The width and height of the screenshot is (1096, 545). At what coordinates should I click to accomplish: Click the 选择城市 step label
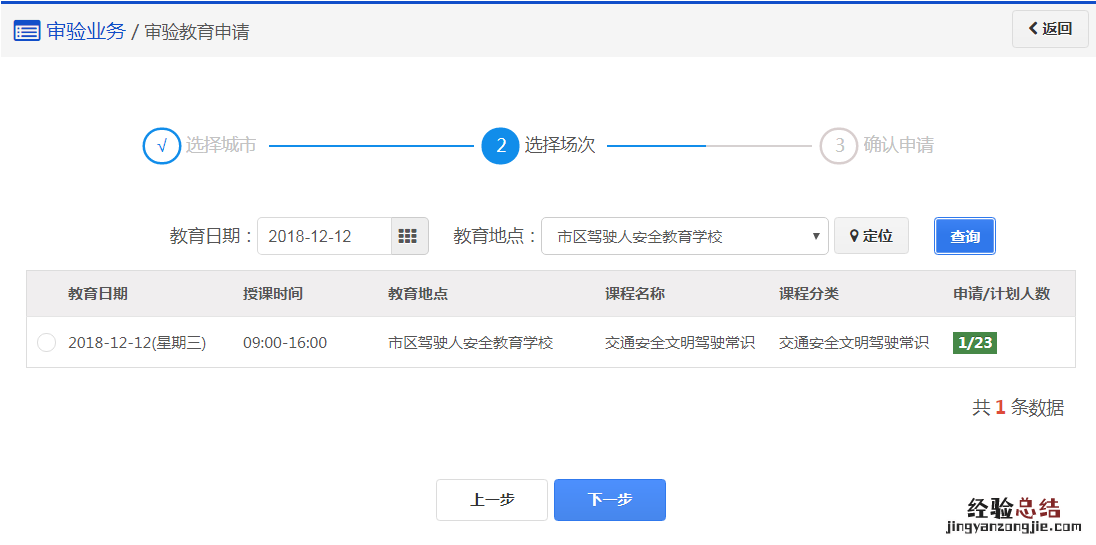click(x=221, y=146)
